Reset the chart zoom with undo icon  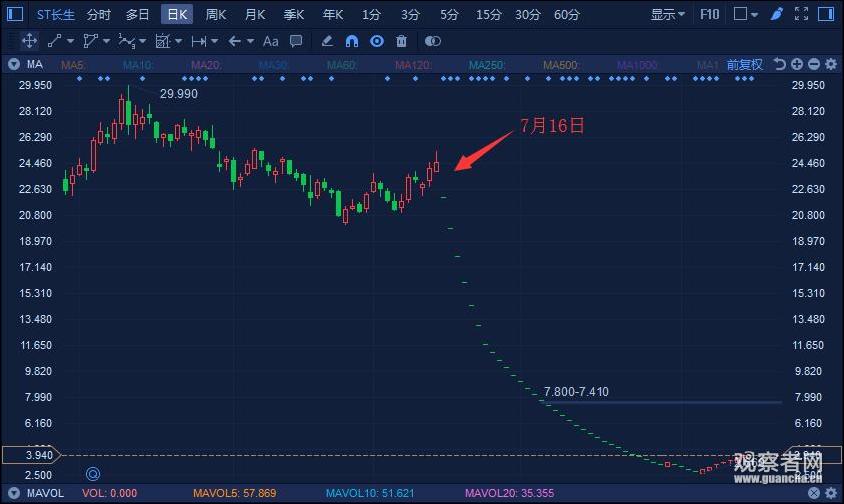point(779,65)
